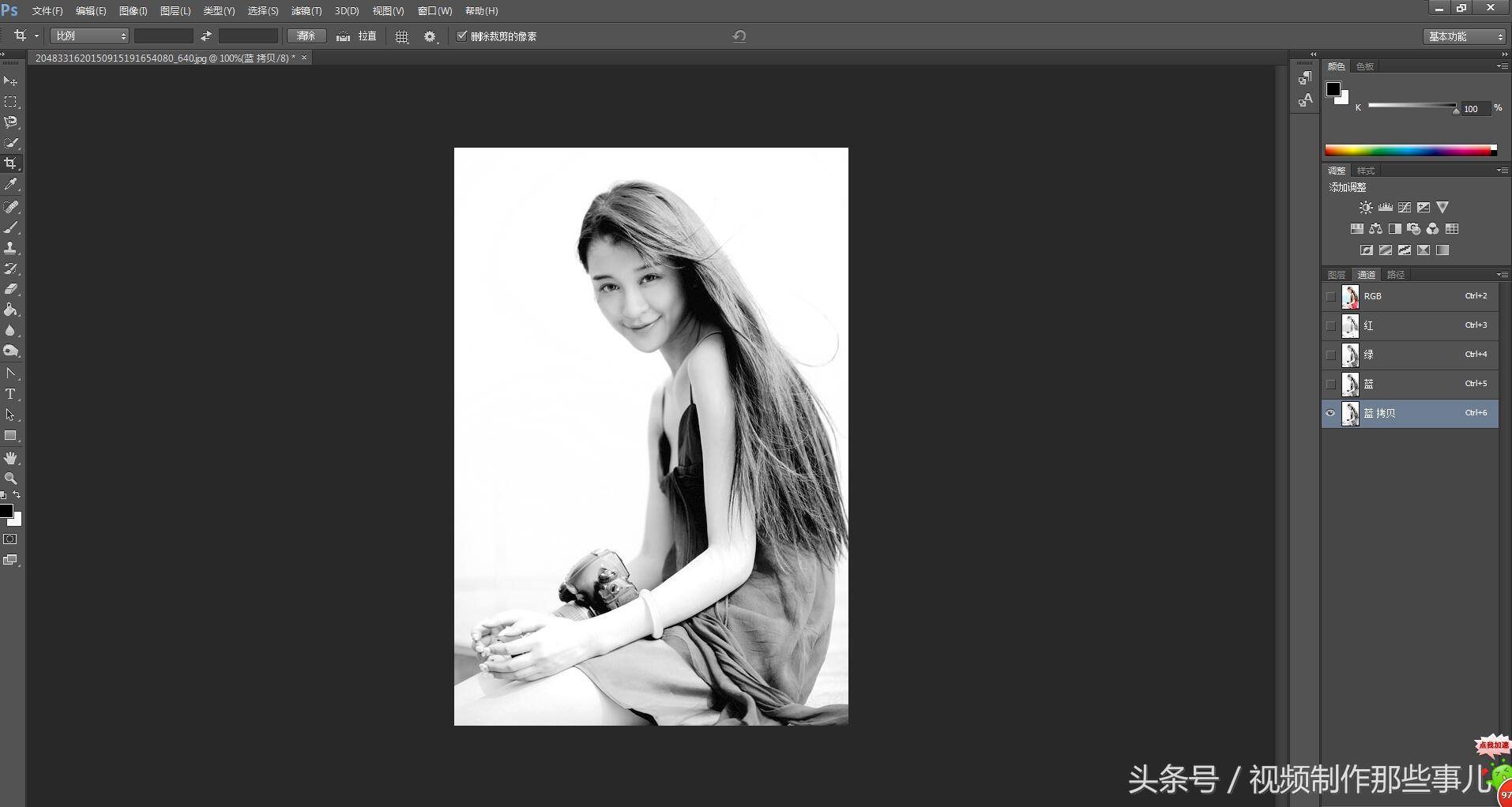The image size is (1512, 807).
Task: Select the Horizontal Type tool
Action: click(11, 394)
